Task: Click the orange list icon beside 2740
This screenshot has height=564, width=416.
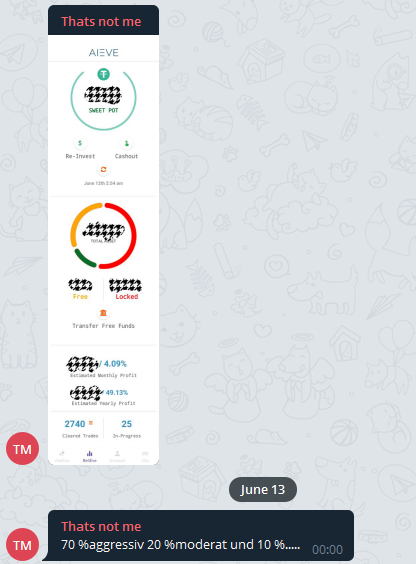Action: coord(91,423)
